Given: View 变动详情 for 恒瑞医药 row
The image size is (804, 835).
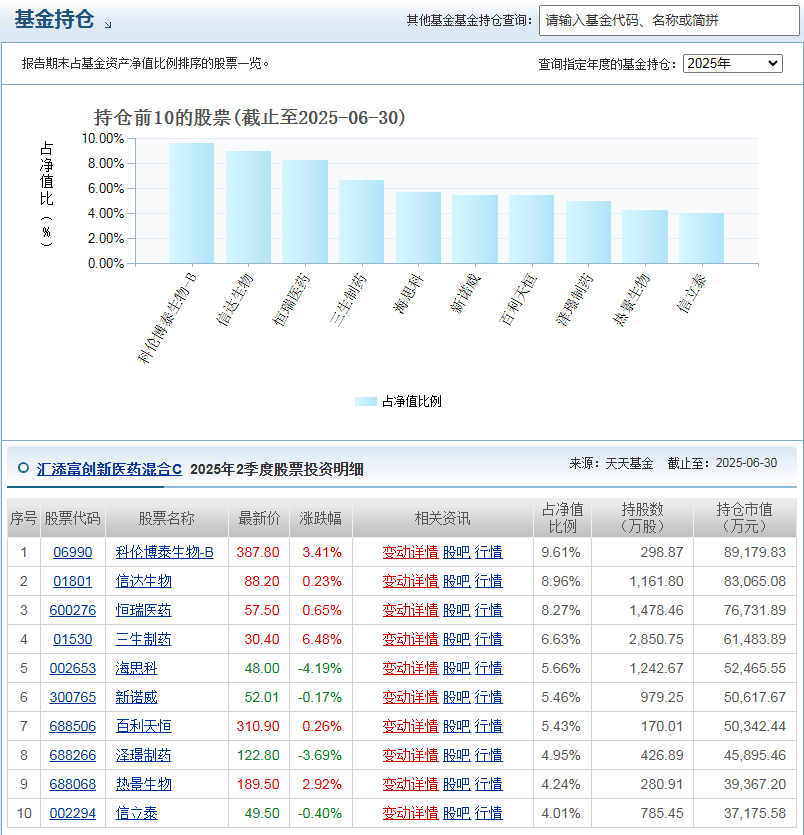Looking at the screenshot, I should pyautogui.click(x=410, y=610).
